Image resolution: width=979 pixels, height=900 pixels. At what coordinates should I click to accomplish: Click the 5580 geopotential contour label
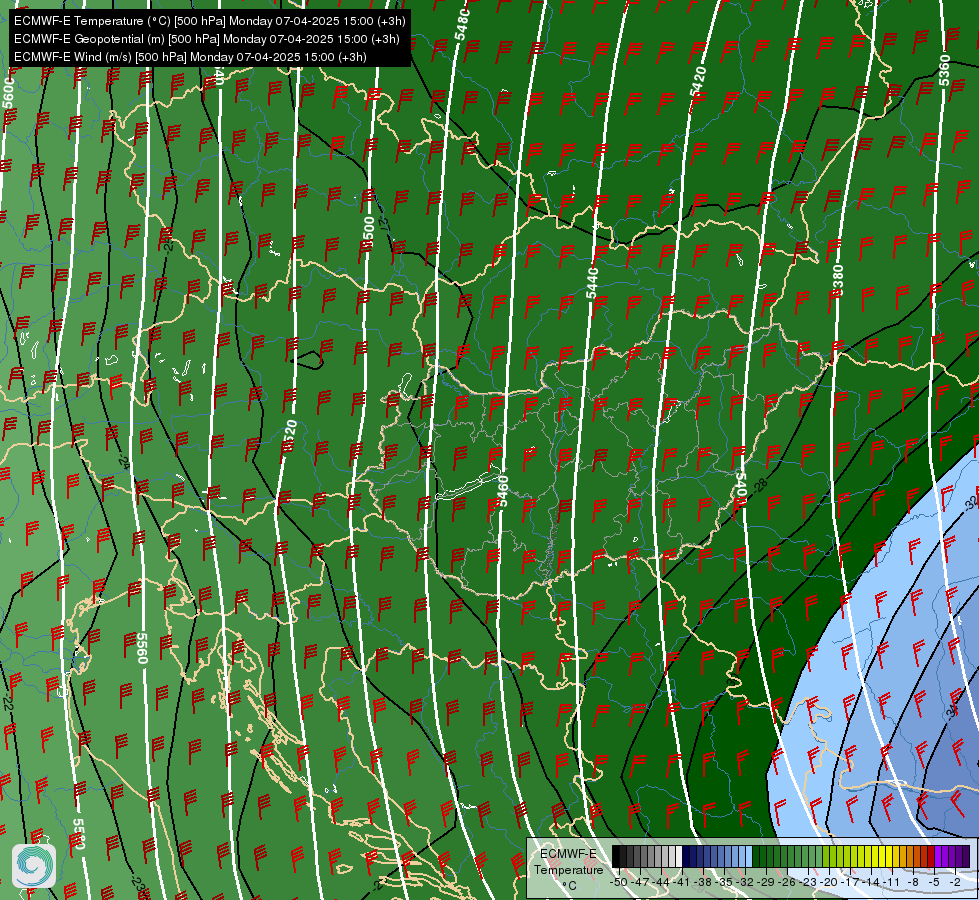78,834
